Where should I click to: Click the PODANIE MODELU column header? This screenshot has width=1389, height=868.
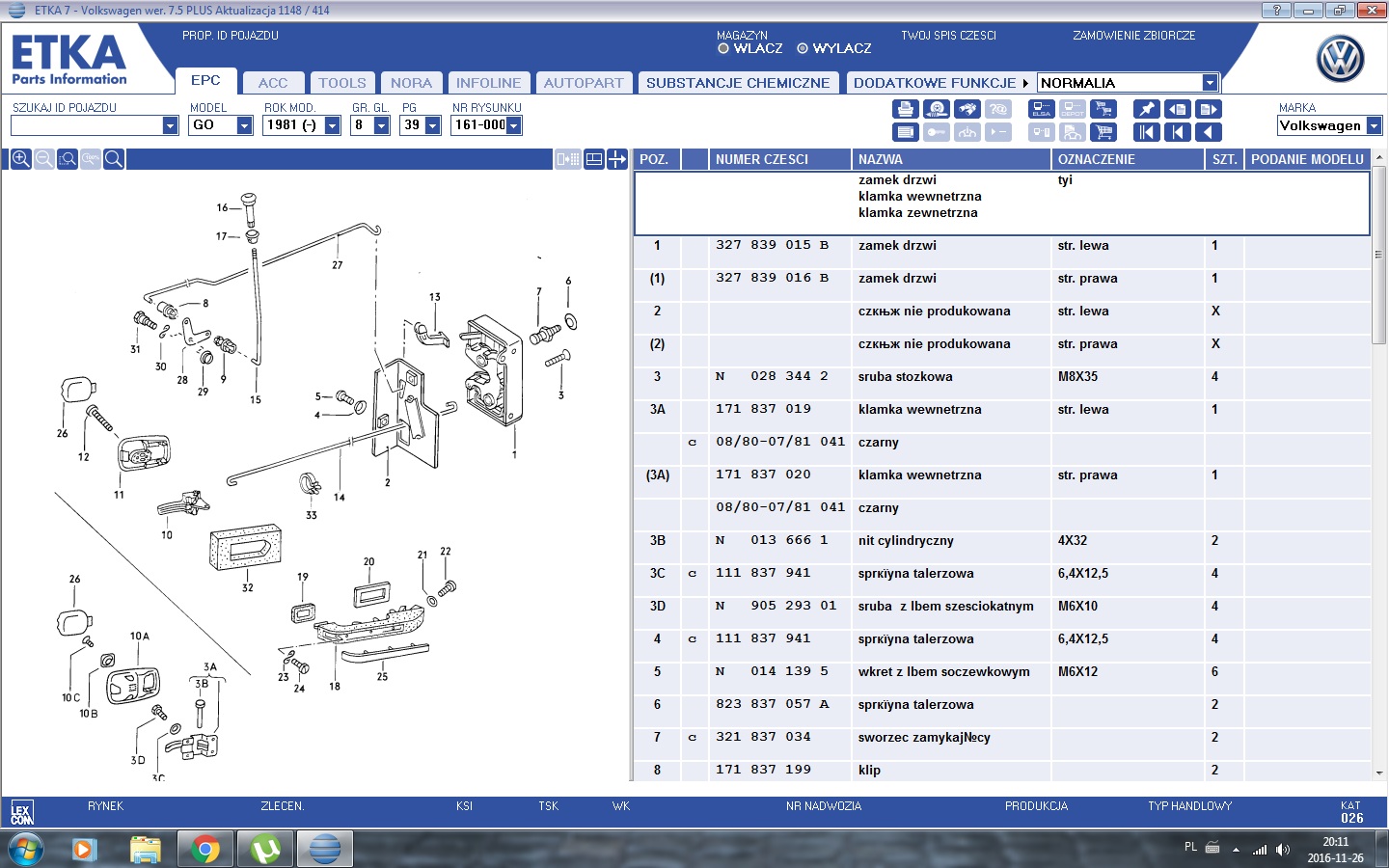point(1307,159)
